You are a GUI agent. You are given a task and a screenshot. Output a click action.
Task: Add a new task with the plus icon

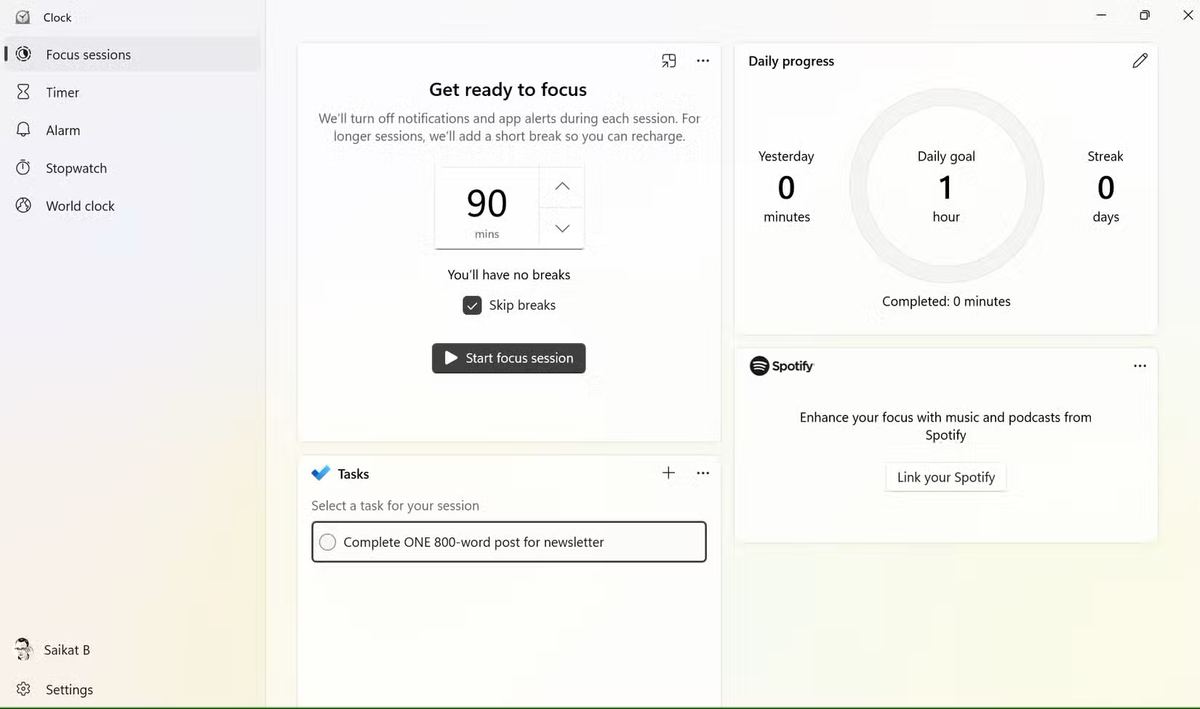pyautogui.click(x=667, y=472)
